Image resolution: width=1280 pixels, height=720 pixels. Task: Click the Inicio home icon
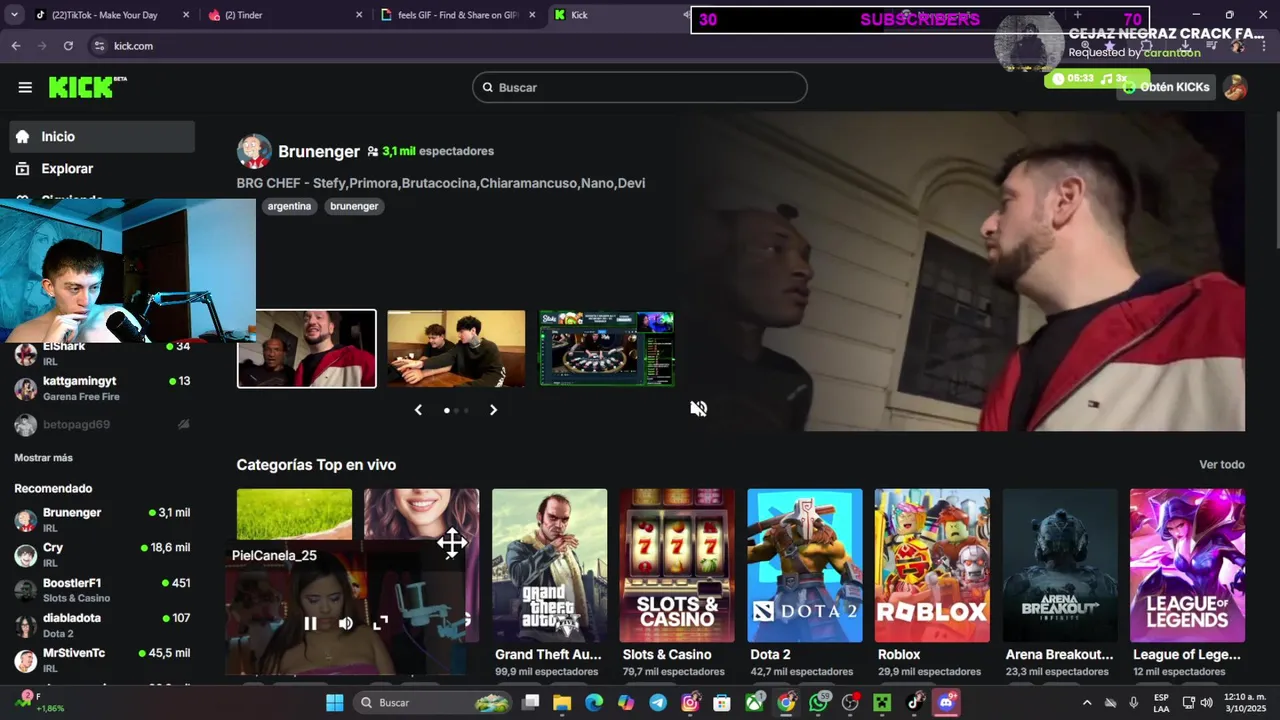(23, 137)
